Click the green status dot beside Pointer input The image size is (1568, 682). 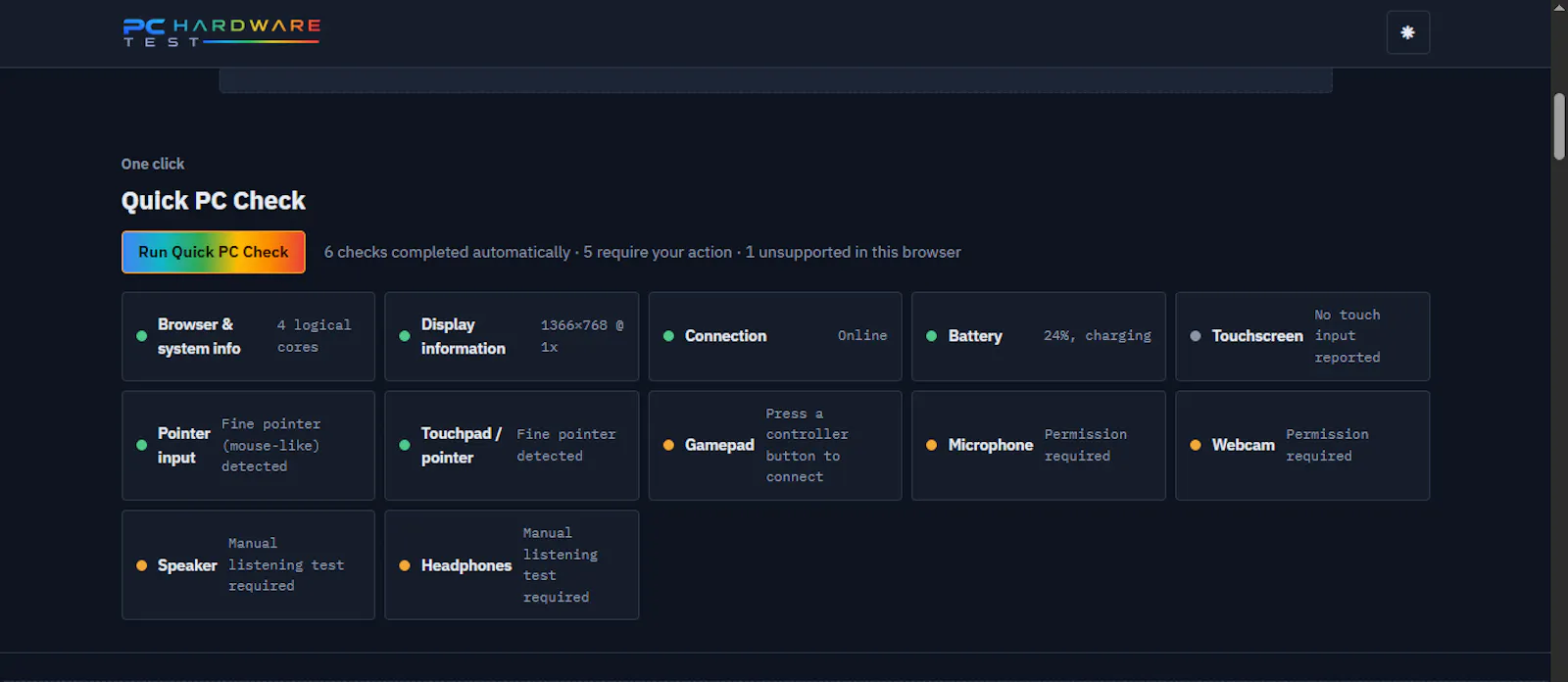pos(141,445)
